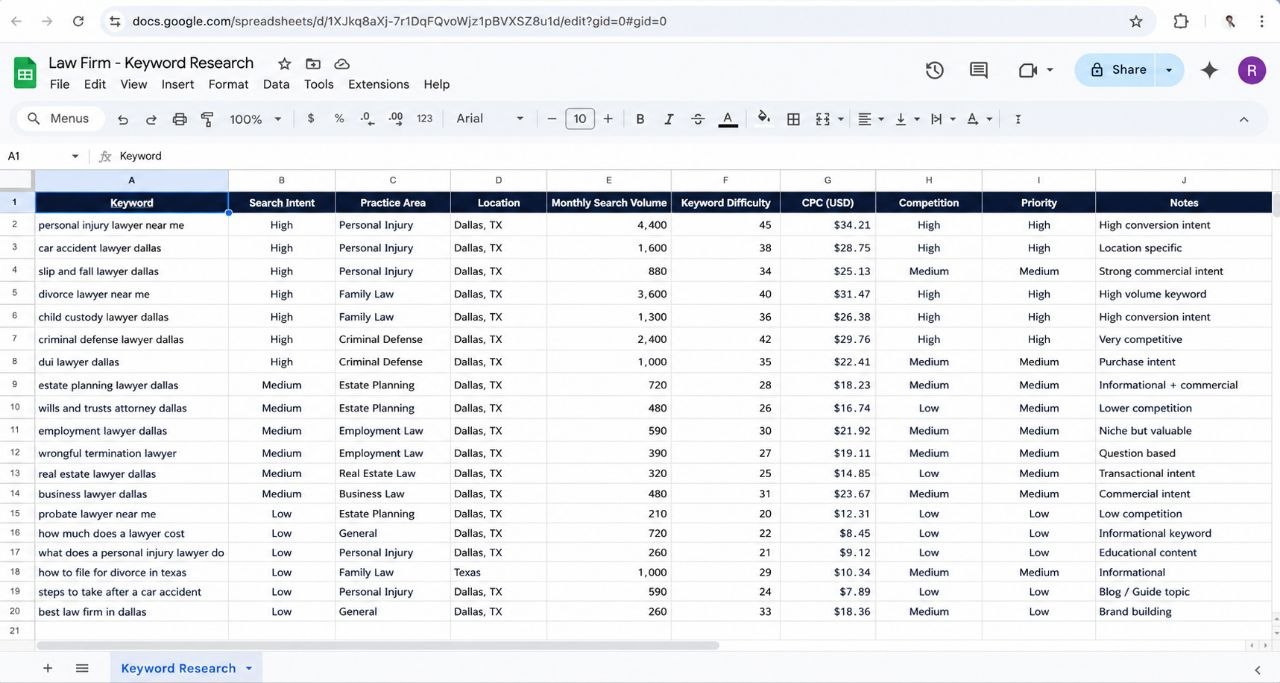Select row 10 header
The height and width of the screenshot is (683, 1280).
[15, 407]
